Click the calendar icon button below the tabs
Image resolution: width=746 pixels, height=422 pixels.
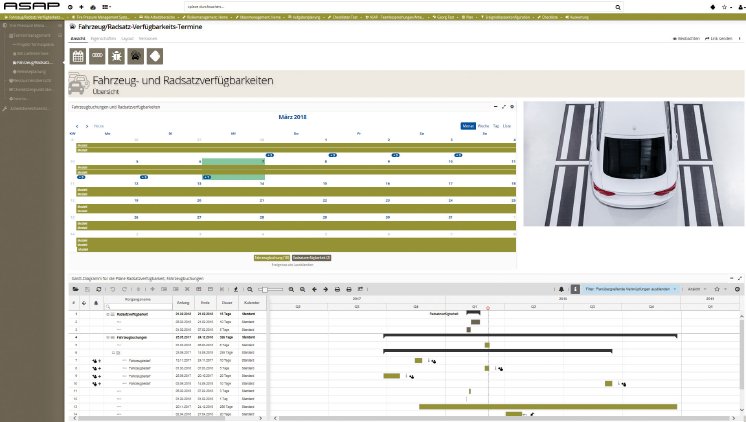78,57
